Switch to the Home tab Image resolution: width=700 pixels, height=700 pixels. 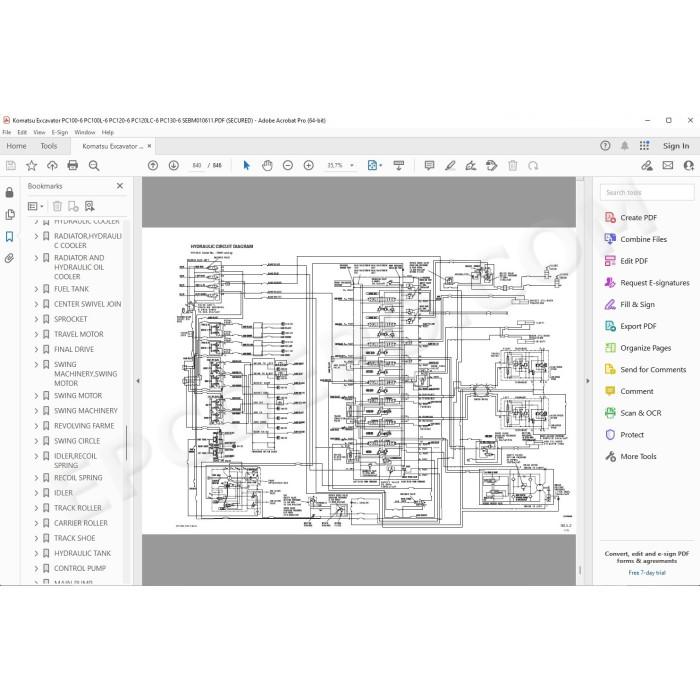(17, 146)
